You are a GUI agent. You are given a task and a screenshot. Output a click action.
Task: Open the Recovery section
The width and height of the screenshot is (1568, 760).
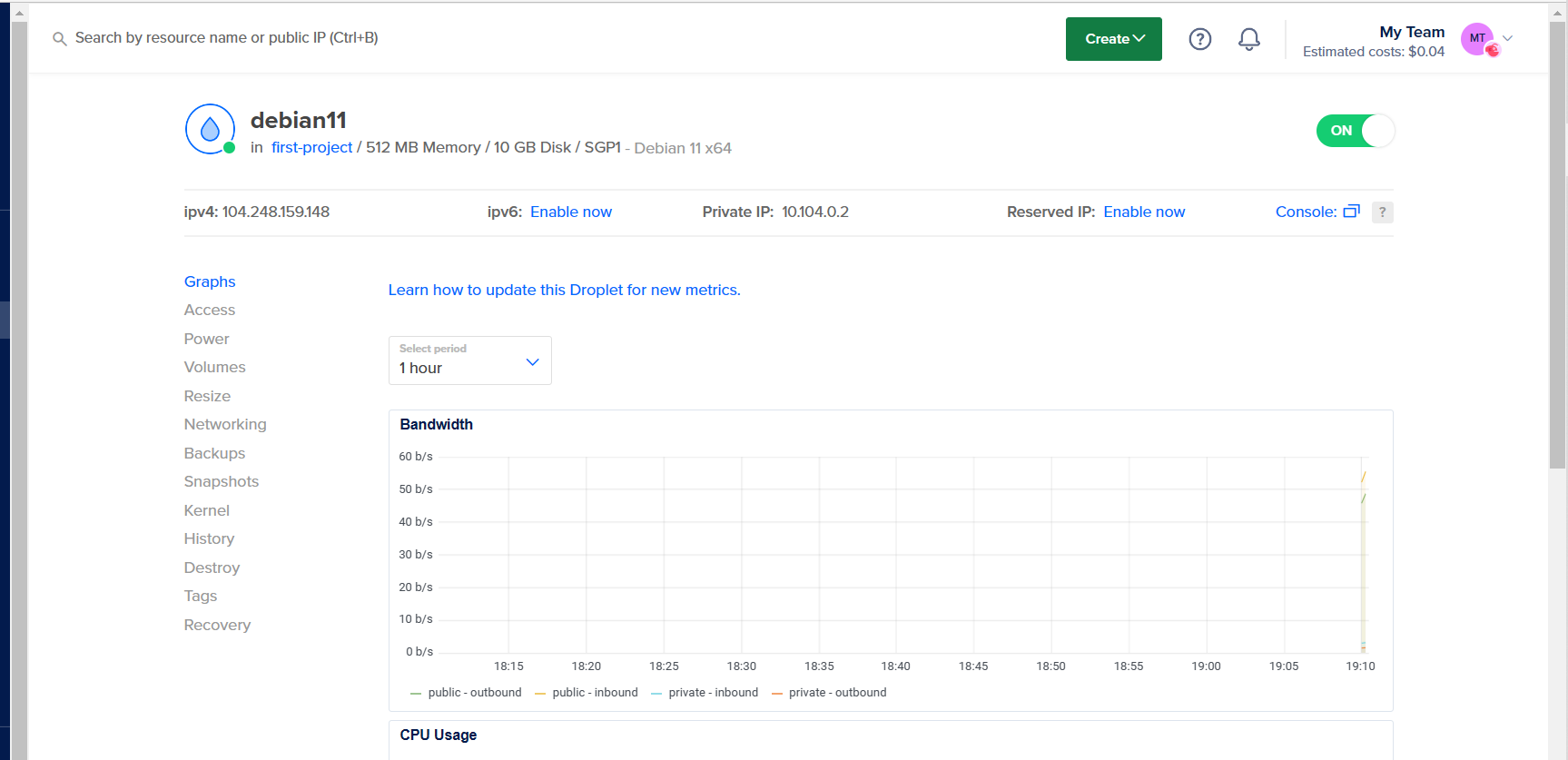click(x=217, y=625)
